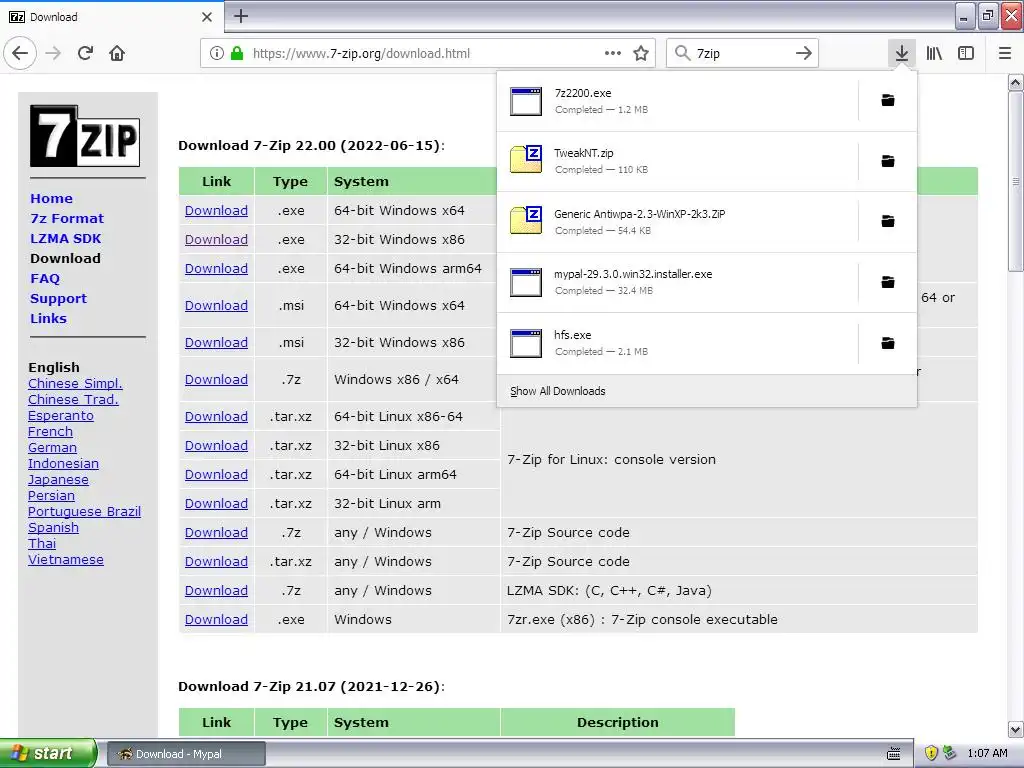Bookmark this page with the star
The height and width of the screenshot is (768, 1024).
click(641, 53)
